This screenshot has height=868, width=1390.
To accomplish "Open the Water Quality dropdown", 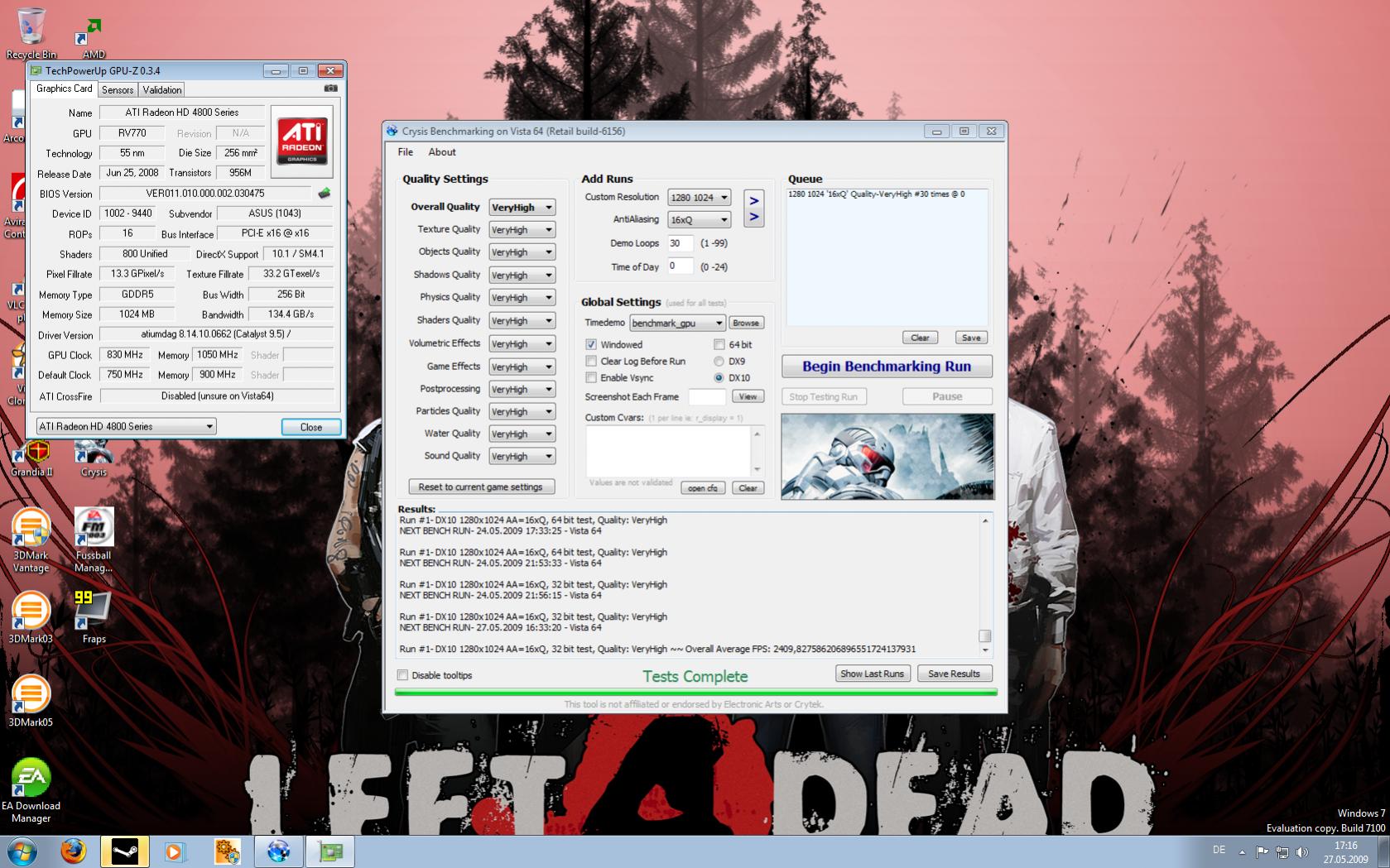I will coord(522,434).
